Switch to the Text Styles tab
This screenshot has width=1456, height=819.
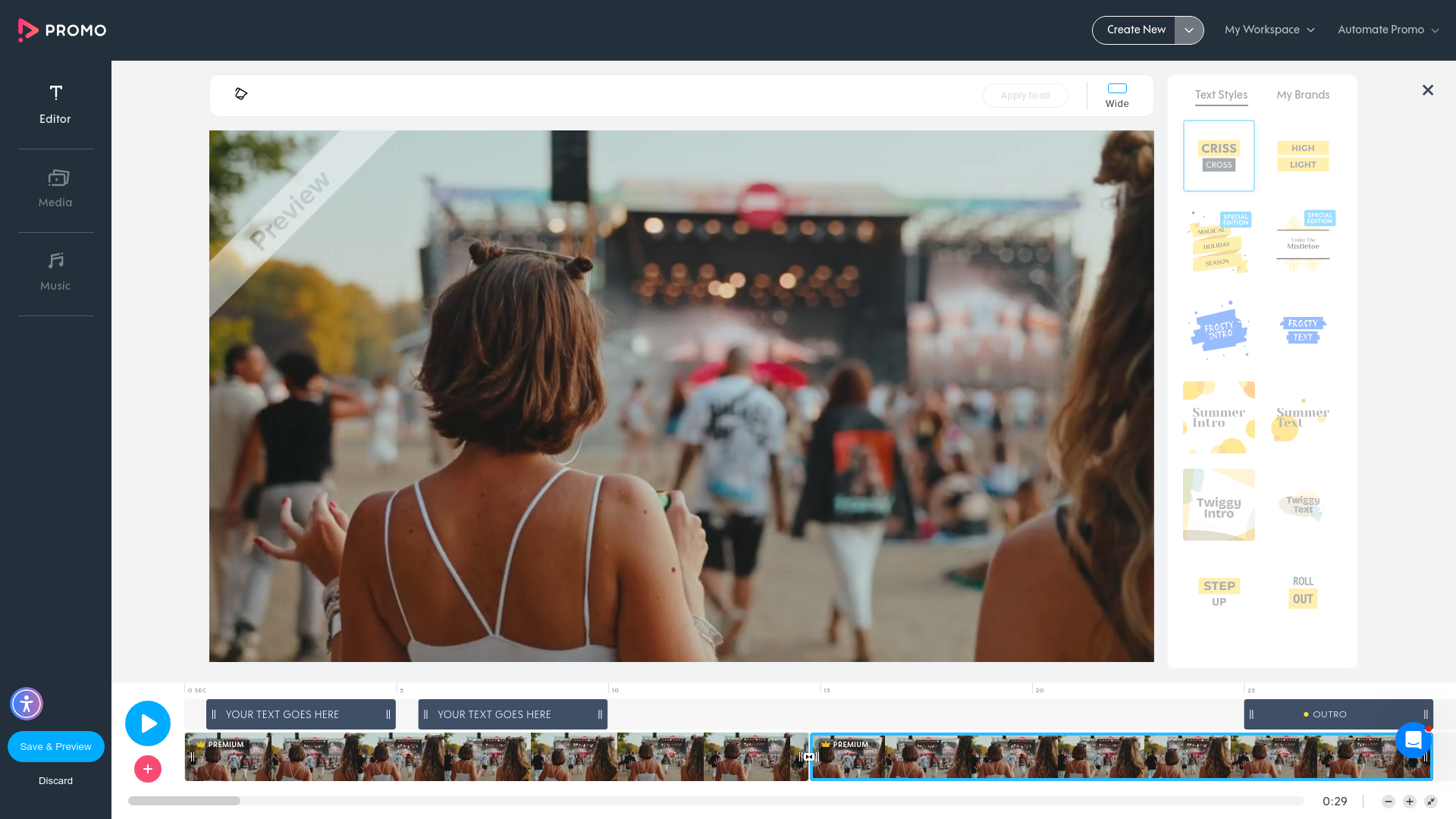pyautogui.click(x=1221, y=95)
